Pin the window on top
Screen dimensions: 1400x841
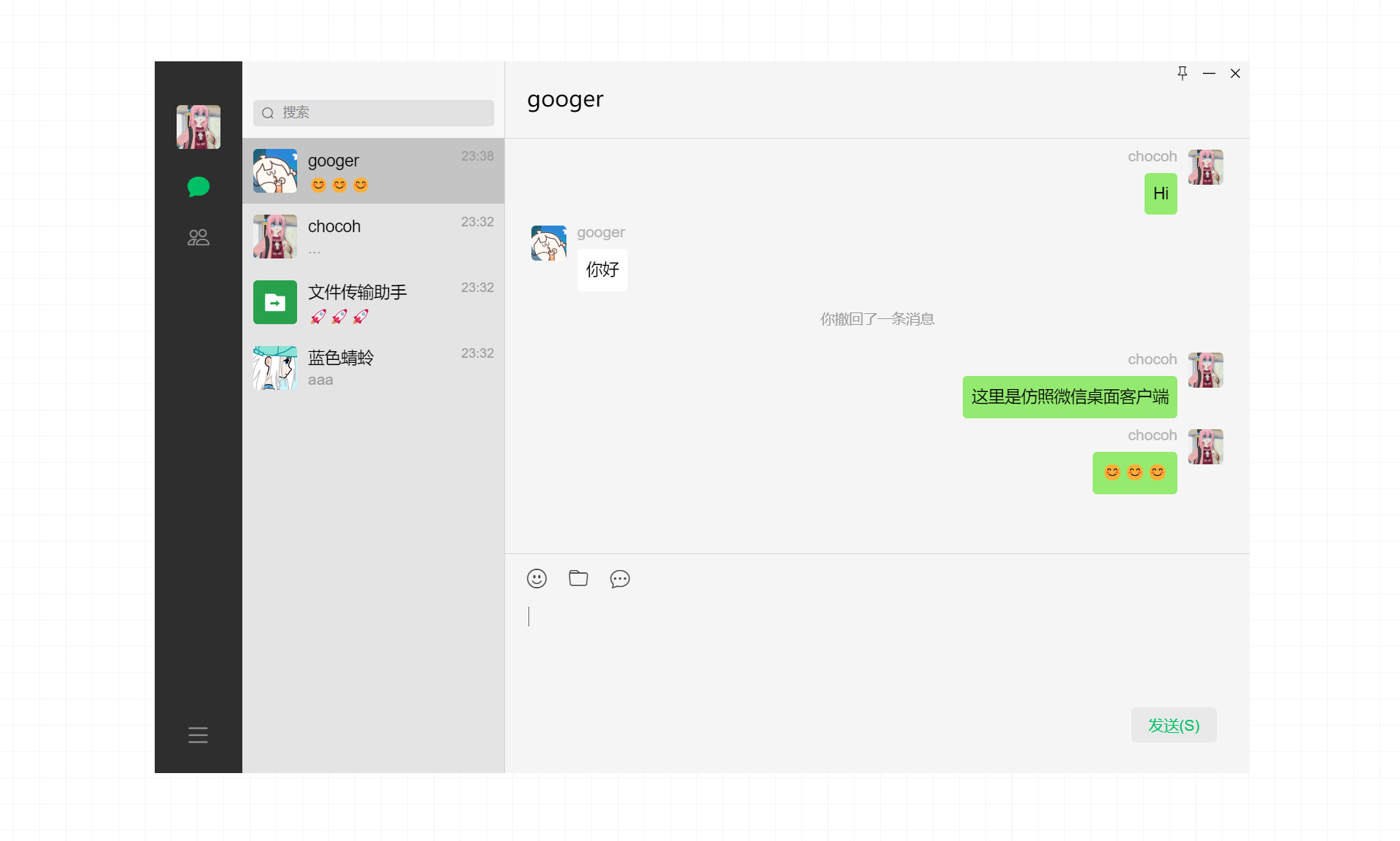(1182, 73)
